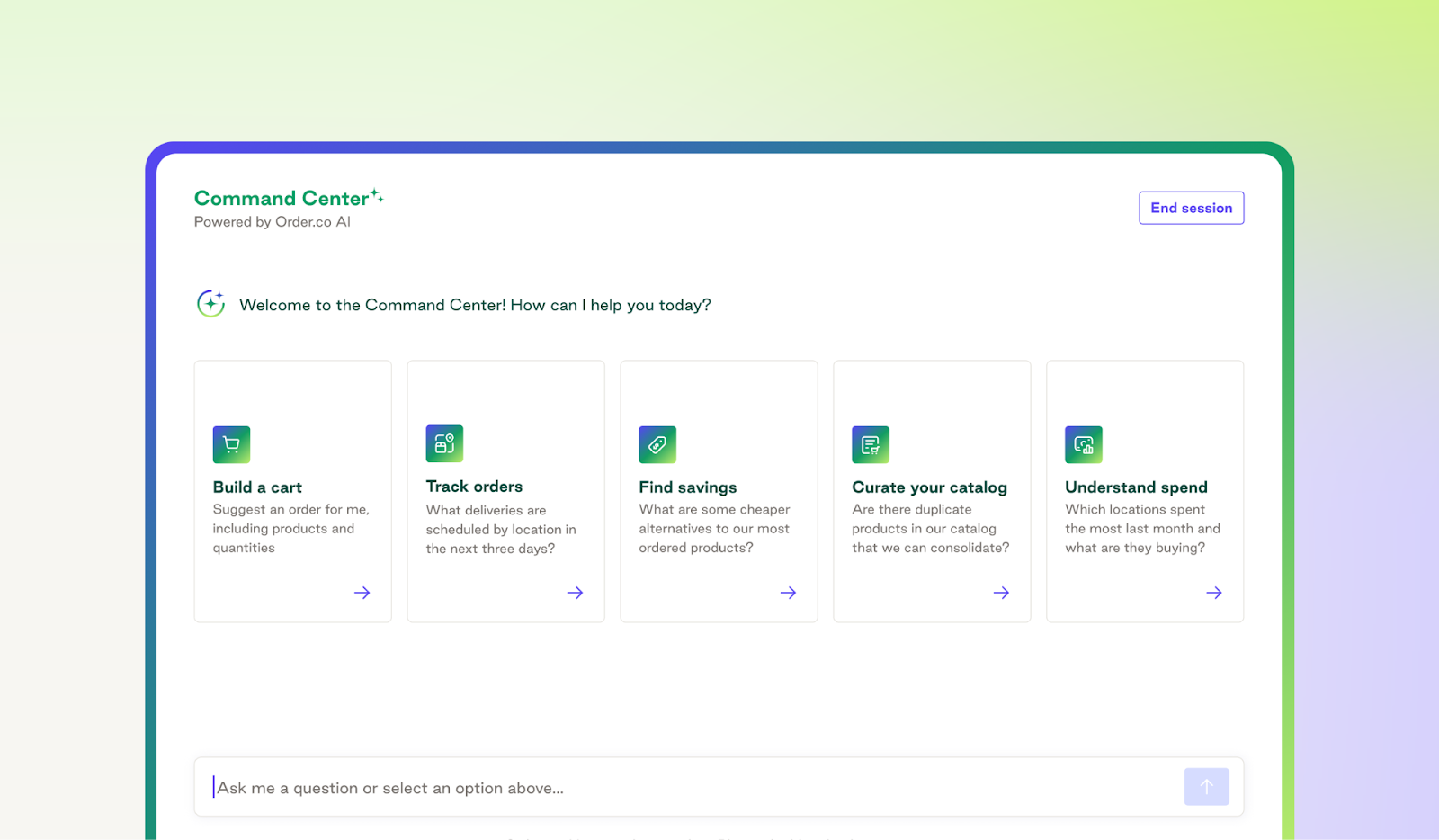
Task: Select the Build a cart card
Action: click(292, 490)
